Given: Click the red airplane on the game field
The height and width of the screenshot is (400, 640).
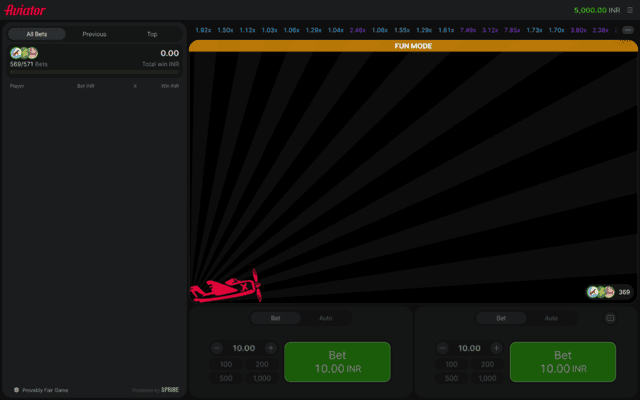Looking at the screenshot, I should point(226,286).
